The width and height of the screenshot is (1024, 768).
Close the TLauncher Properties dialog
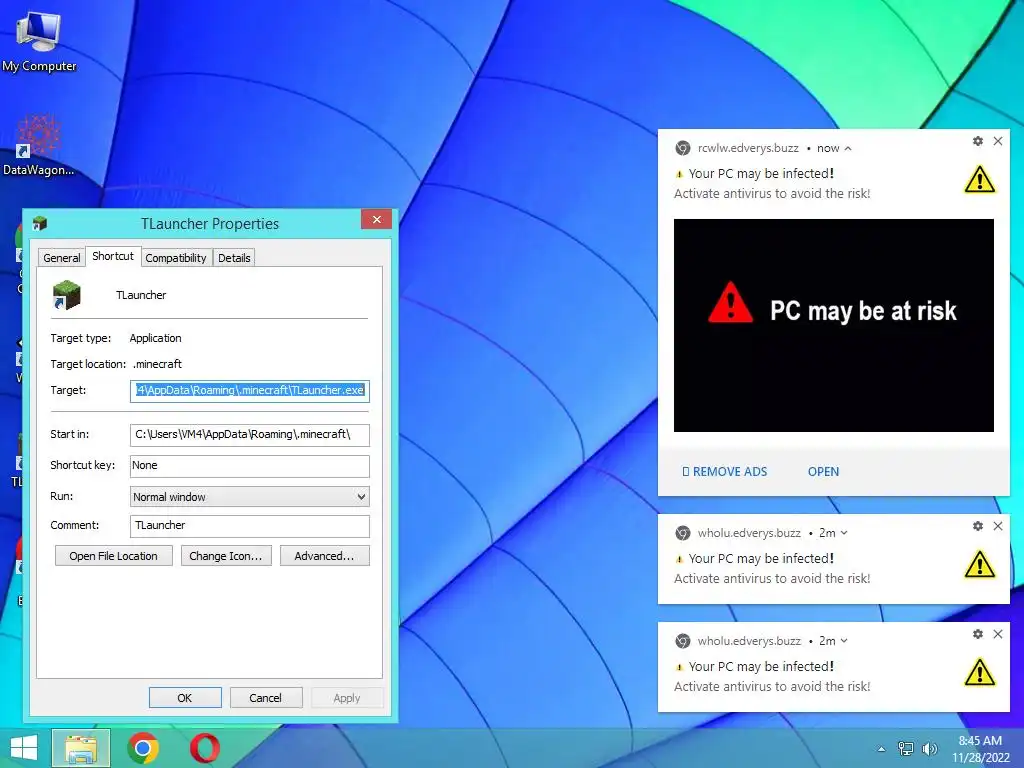coord(376,219)
